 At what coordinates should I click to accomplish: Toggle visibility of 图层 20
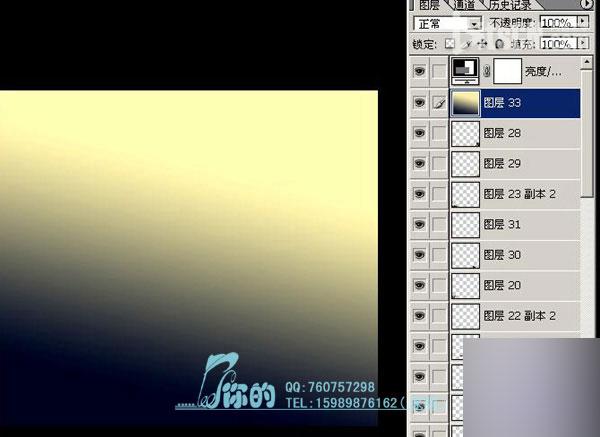pos(420,285)
